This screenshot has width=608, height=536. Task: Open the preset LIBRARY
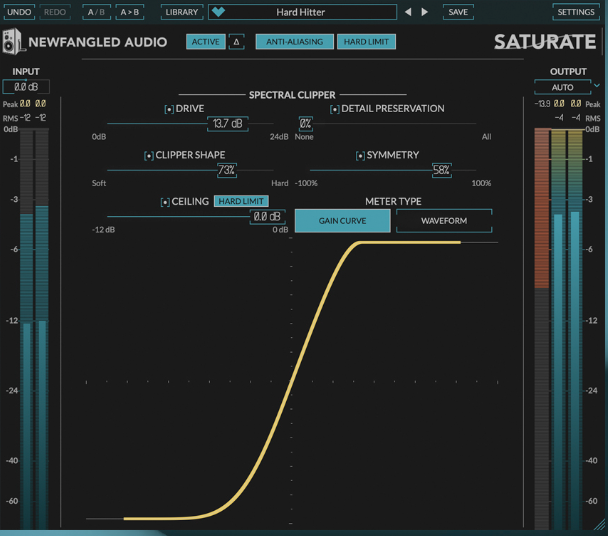pos(181,12)
